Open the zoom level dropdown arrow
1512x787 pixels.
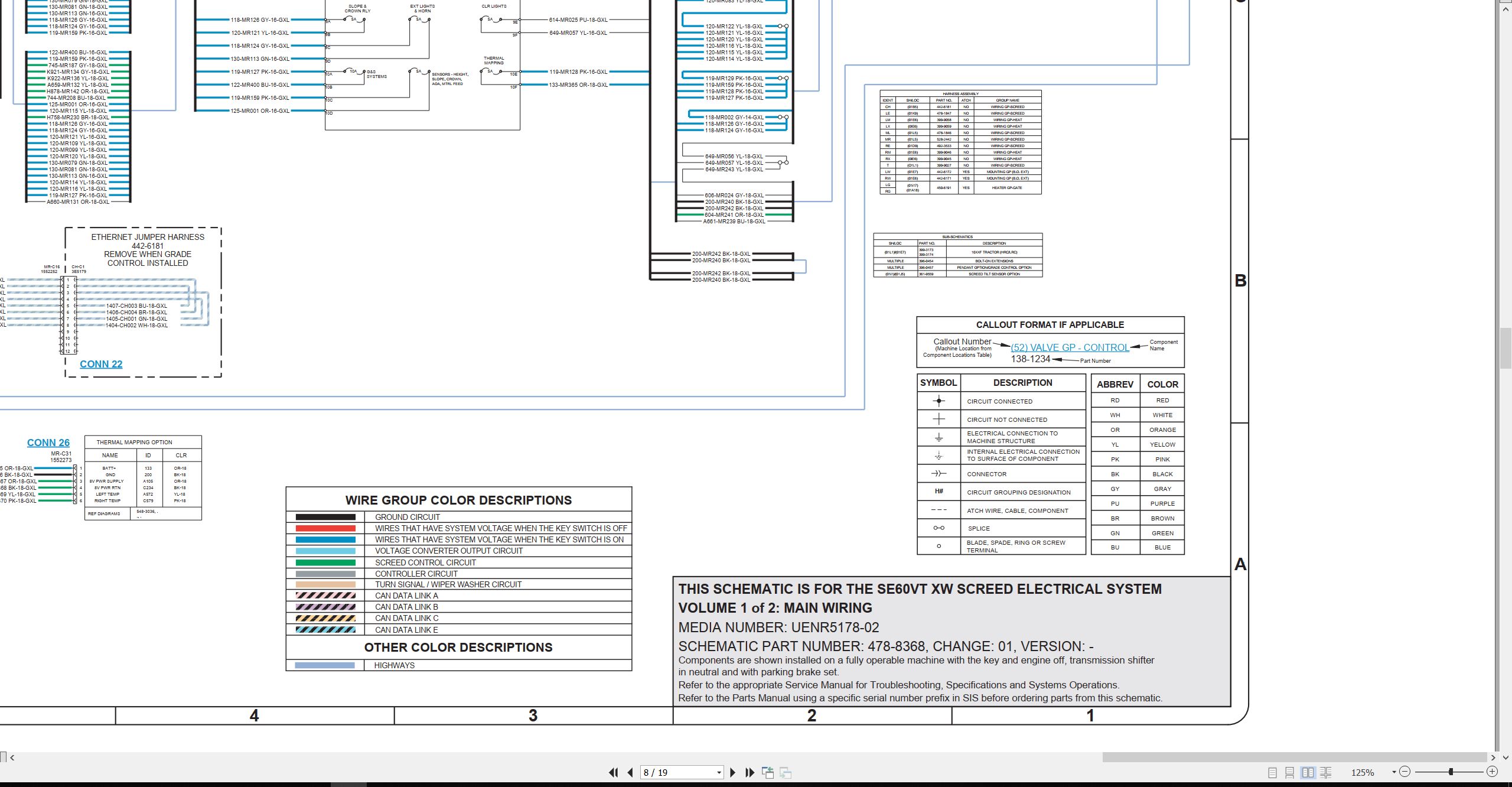coord(1394,772)
